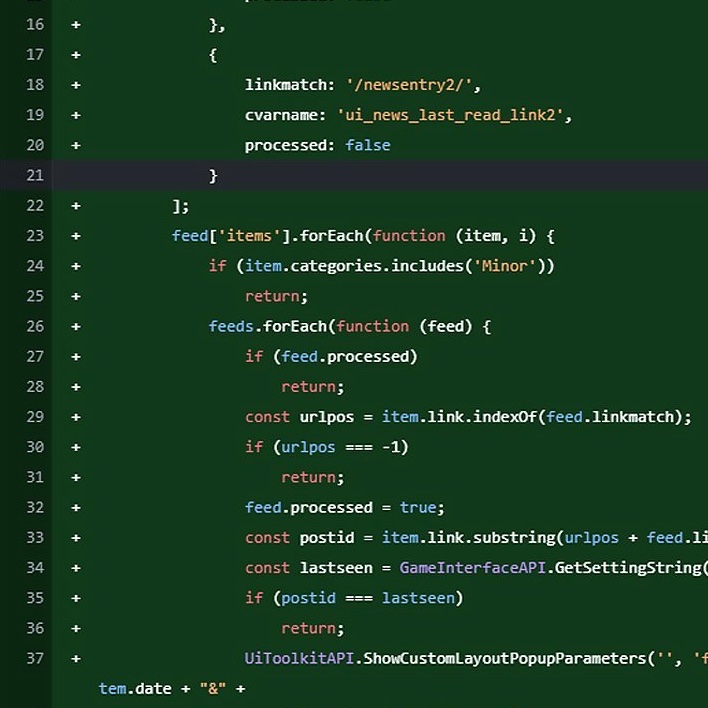Click highlighted line number 21
The image size is (708, 708).
tap(35, 175)
